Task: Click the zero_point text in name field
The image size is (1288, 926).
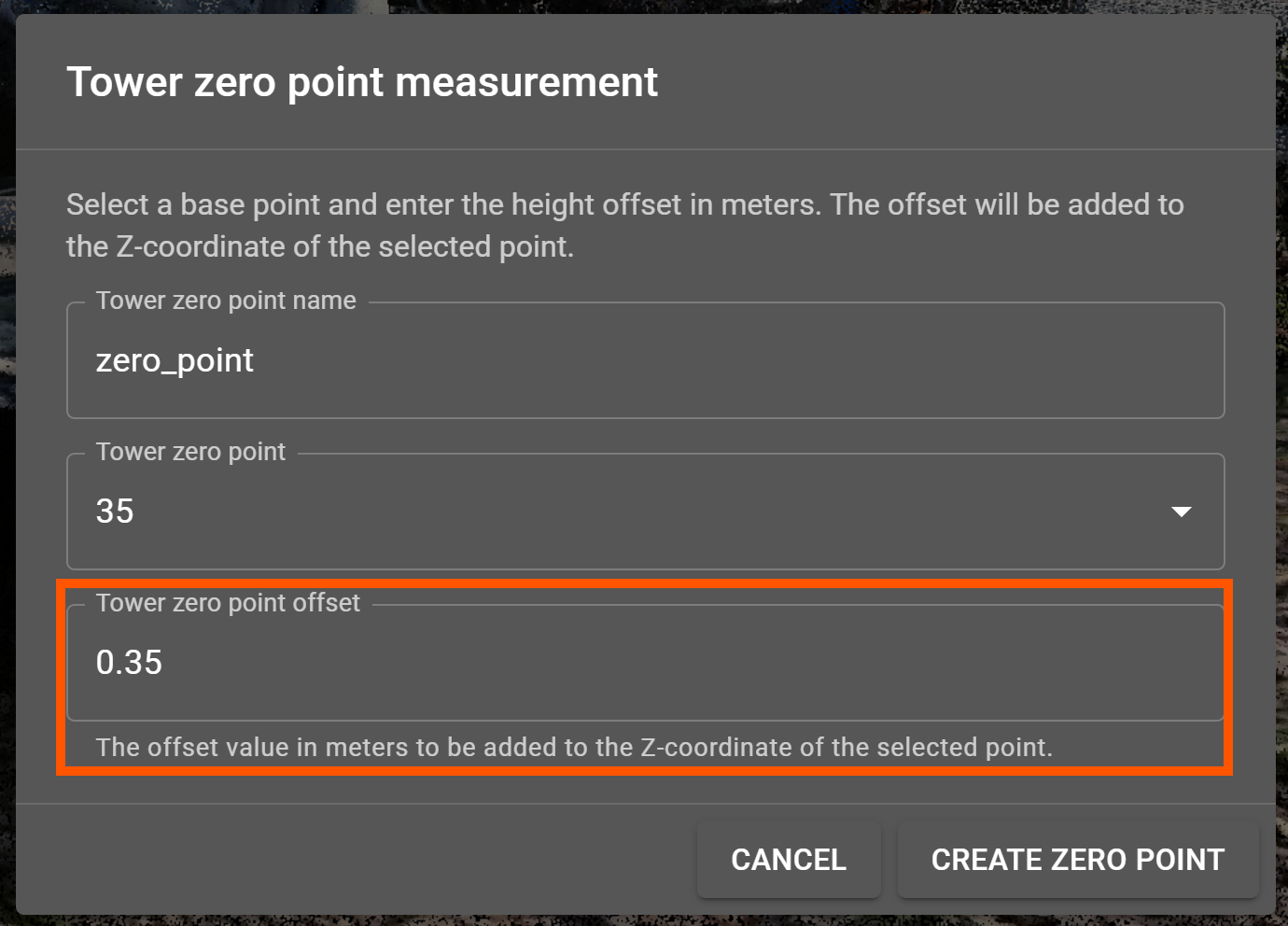Action: point(175,360)
